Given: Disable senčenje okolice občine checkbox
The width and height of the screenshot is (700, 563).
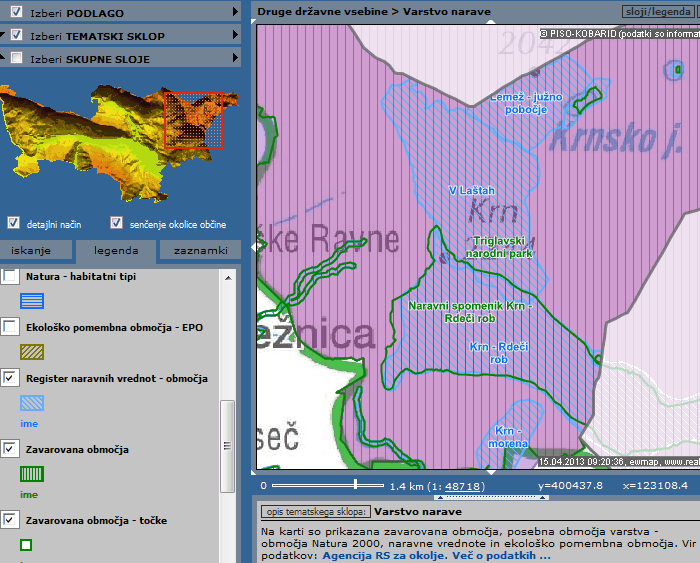Looking at the screenshot, I should 117,223.
